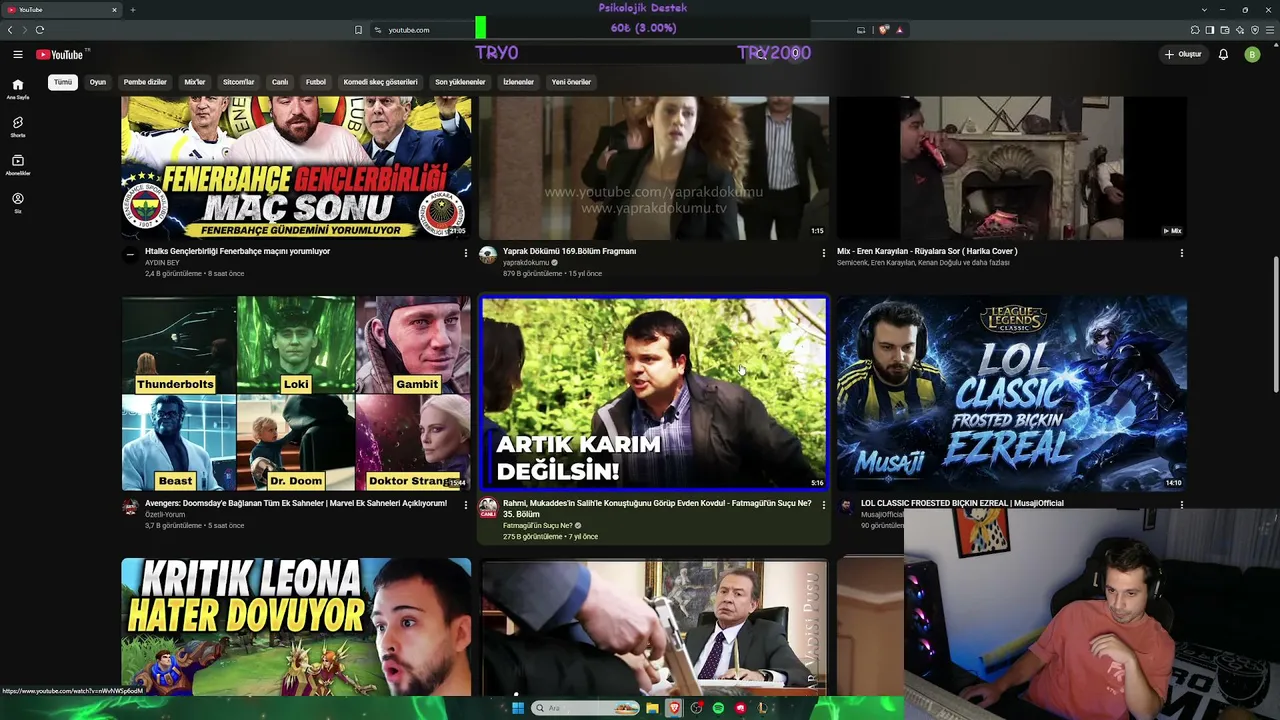Open the Brave Shields lion icon
Viewport: 1280px width, 720px height.
884,30
